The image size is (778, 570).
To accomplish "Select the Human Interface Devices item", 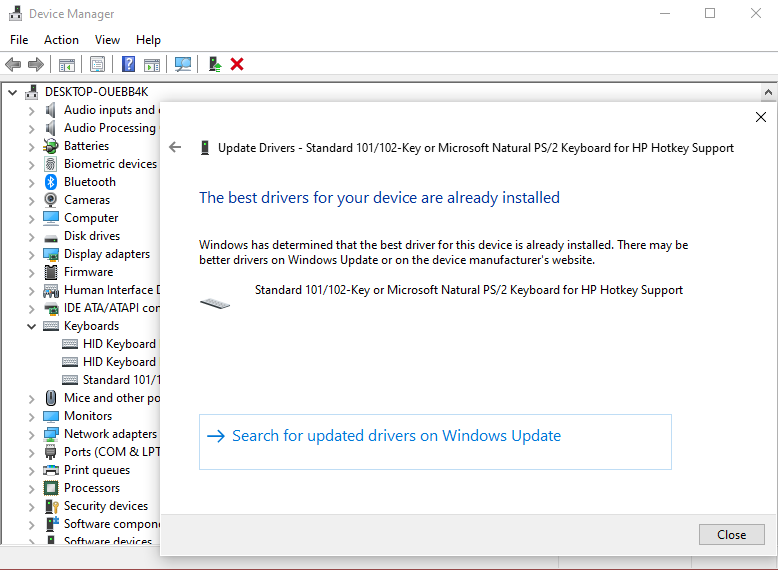I will point(102,290).
